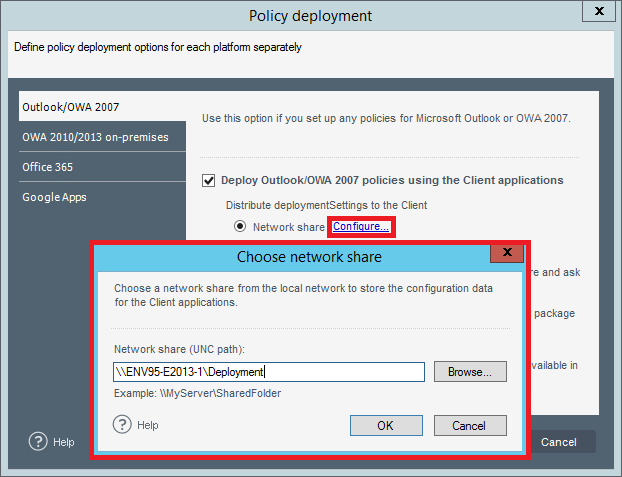622x477 pixels.
Task: Click the Help question mark icon in Choose network share dialog
Action: [x=122, y=424]
